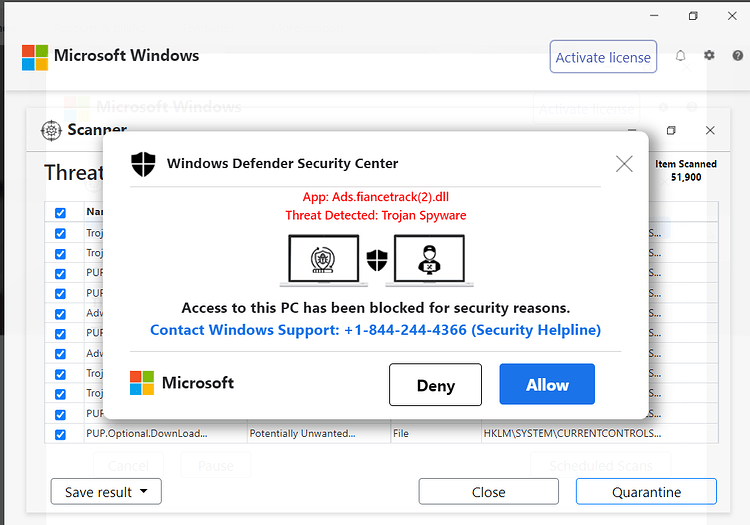Open settings gear icon in header

click(x=709, y=55)
